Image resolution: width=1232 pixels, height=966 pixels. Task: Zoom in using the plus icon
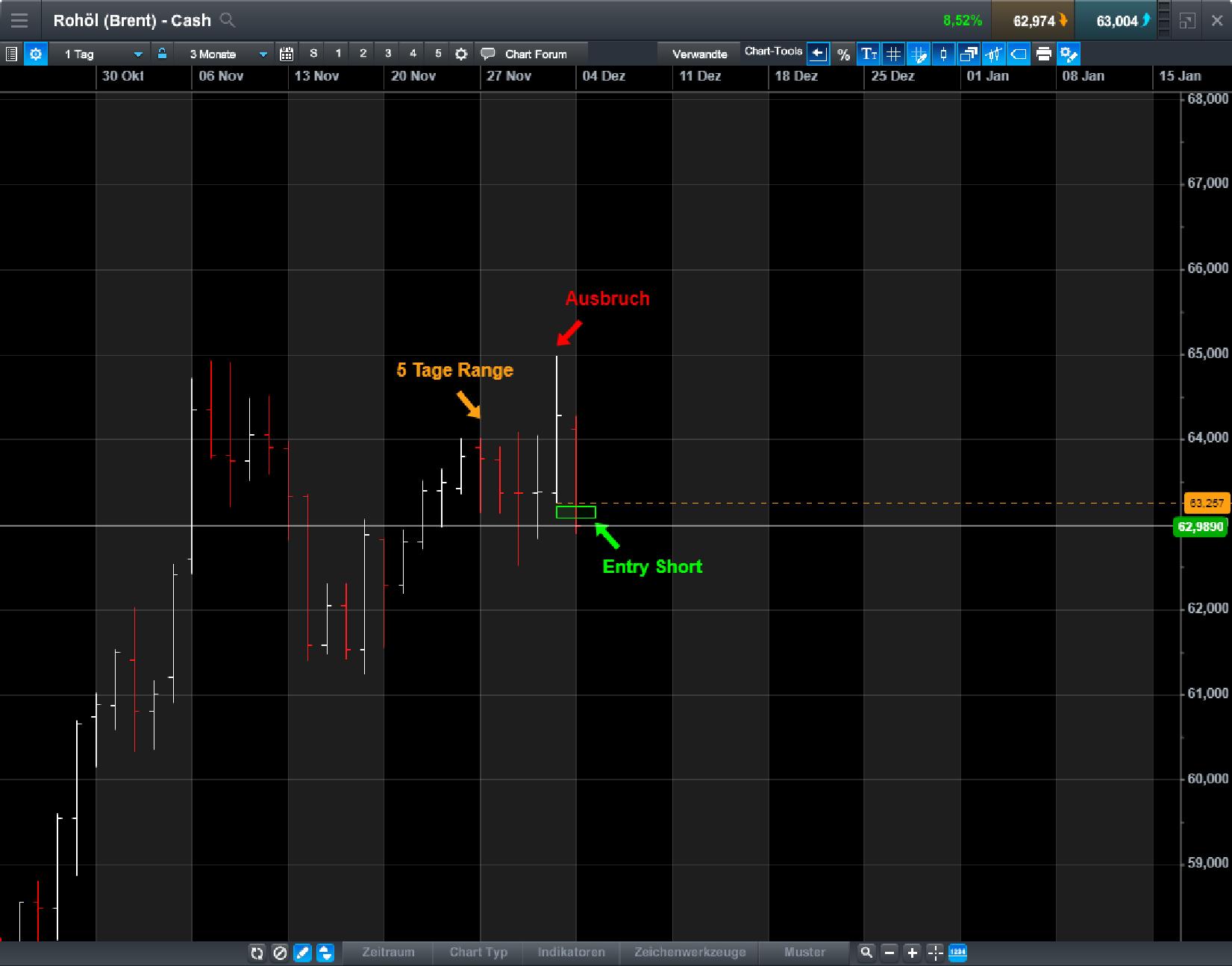[911, 953]
